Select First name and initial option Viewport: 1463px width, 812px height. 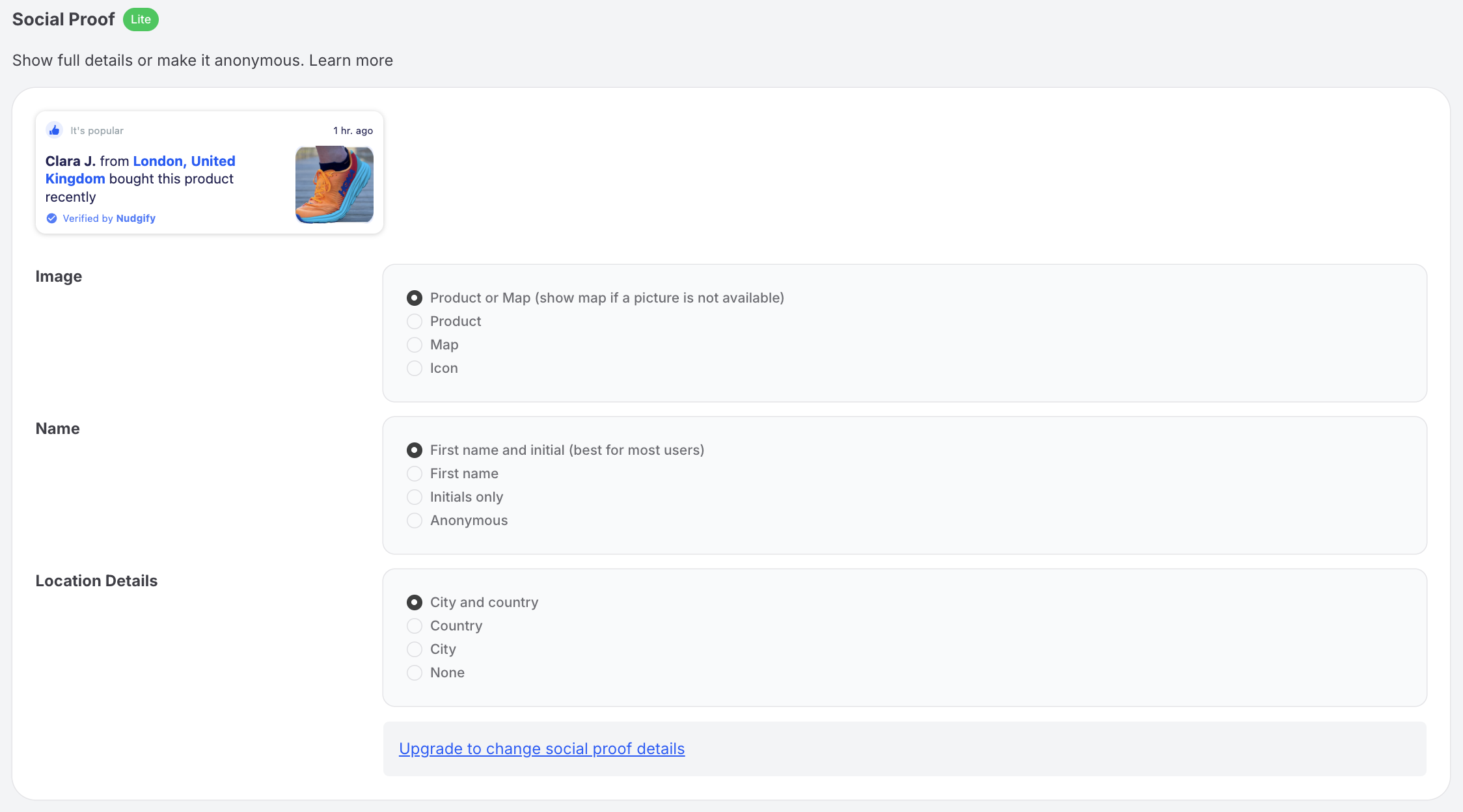415,450
